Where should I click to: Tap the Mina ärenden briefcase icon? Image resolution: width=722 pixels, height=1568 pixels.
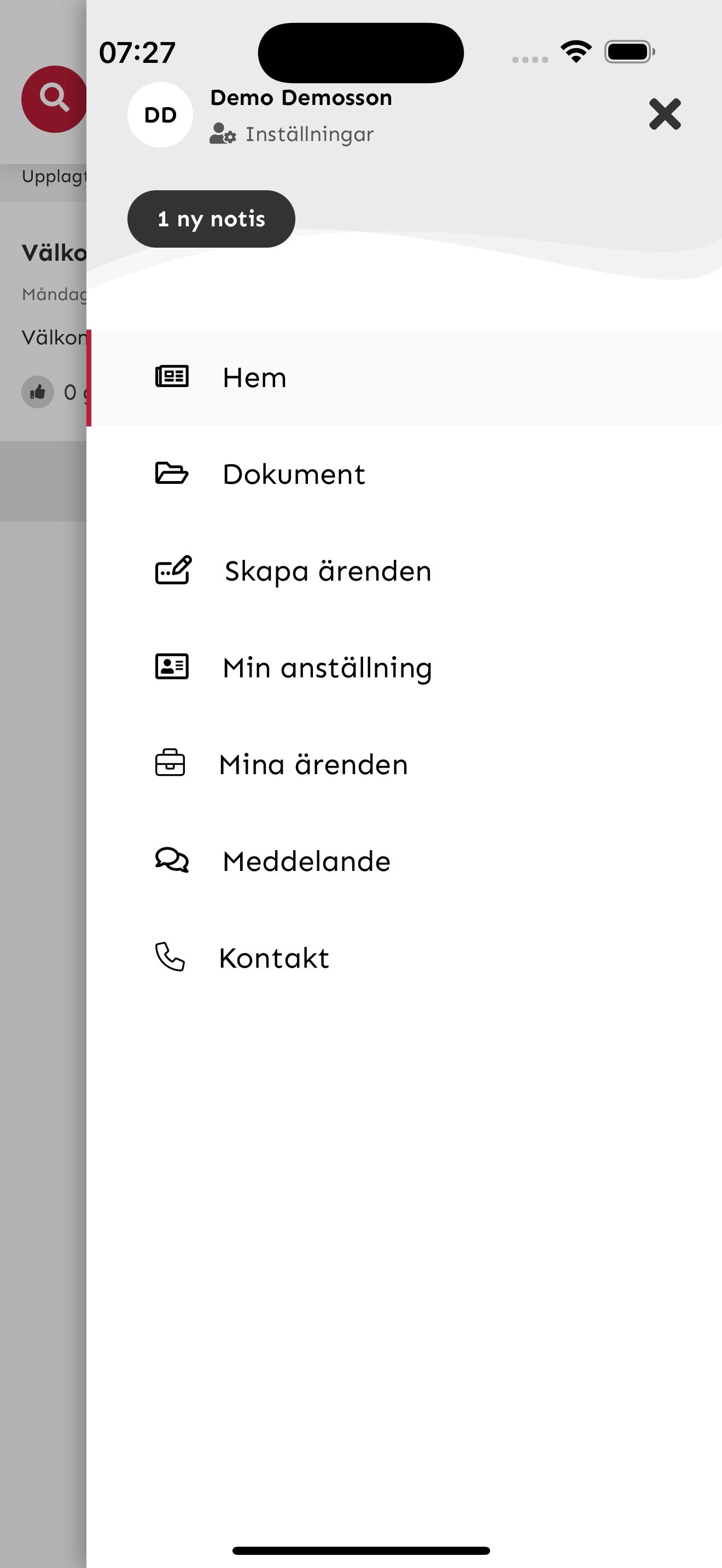[x=171, y=763]
